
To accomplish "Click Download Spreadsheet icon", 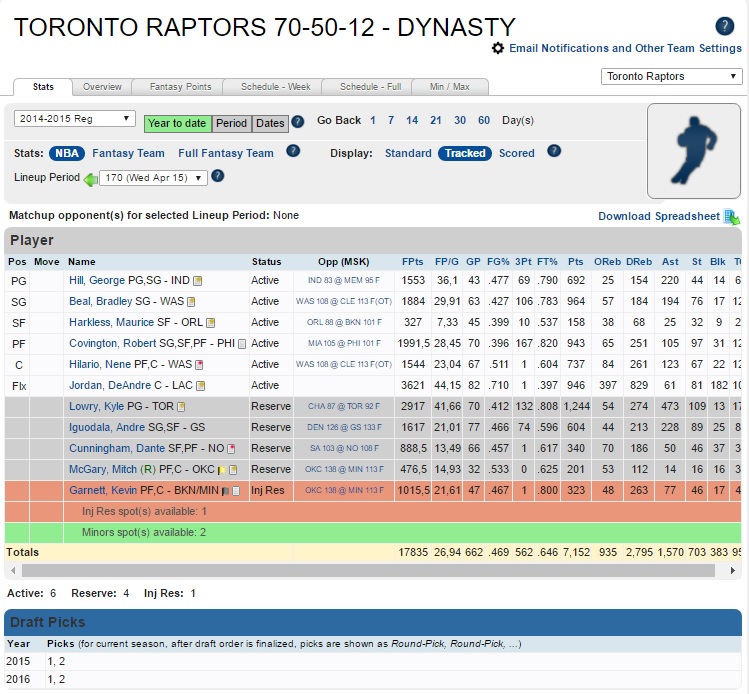I will click(731, 217).
